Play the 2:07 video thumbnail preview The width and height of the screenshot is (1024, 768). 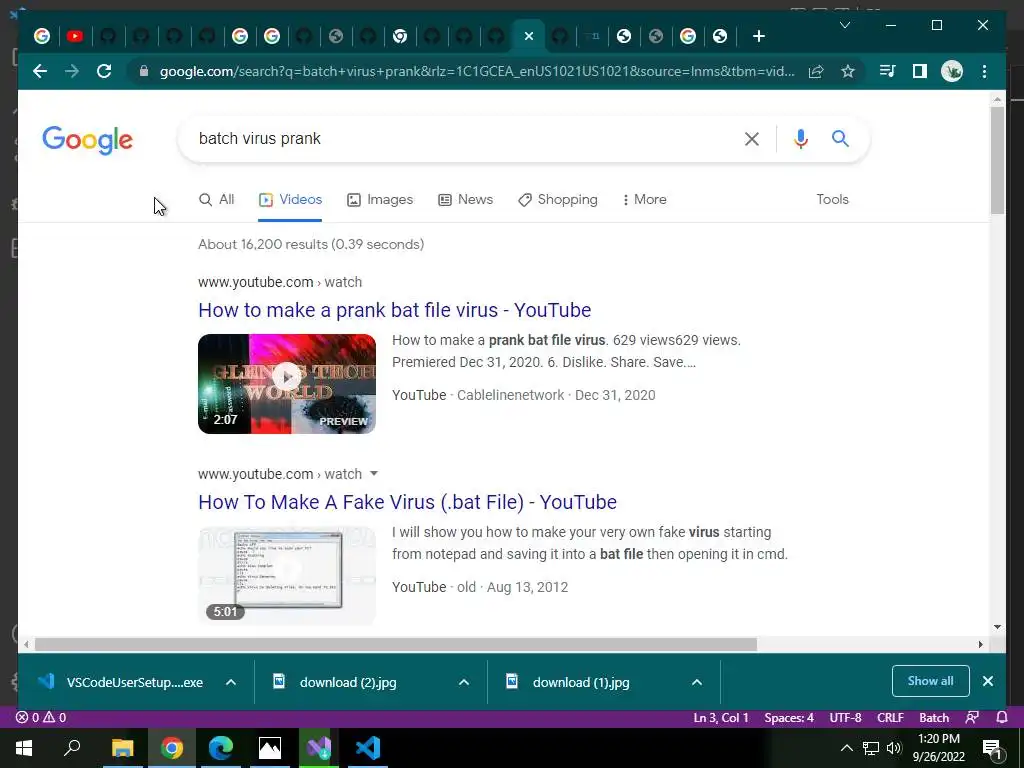click(287, 383)
